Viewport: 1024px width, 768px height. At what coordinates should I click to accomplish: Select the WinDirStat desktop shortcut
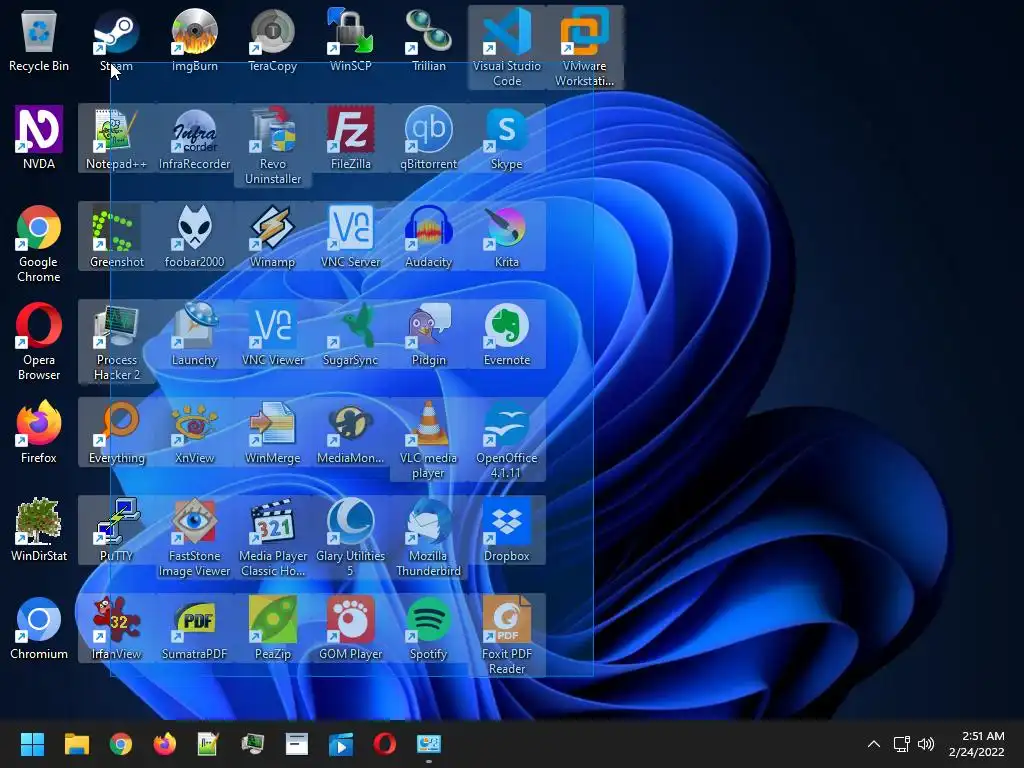click(x=39, y=530)
